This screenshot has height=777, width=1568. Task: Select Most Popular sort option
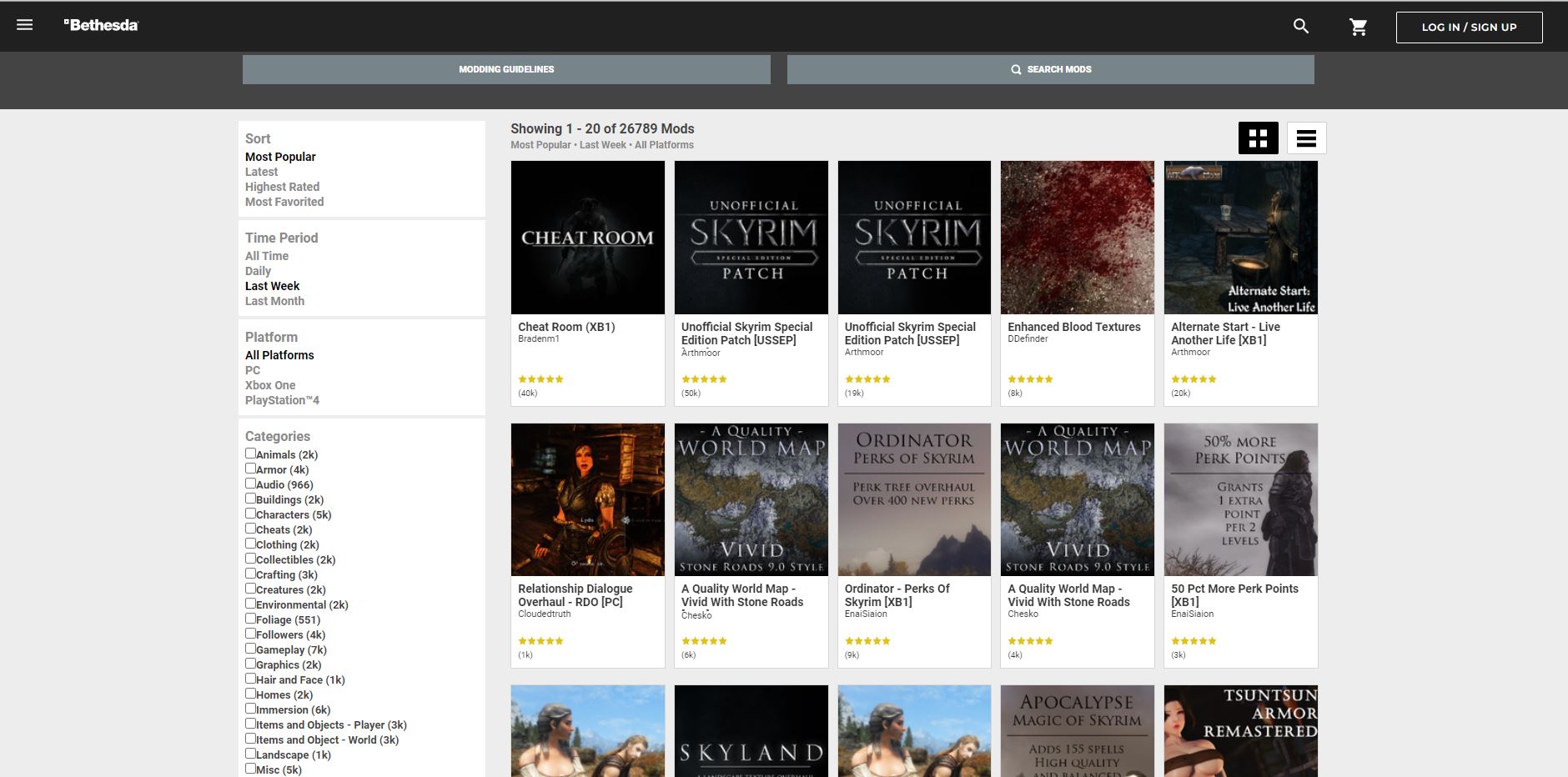click(x=280, y=157)
